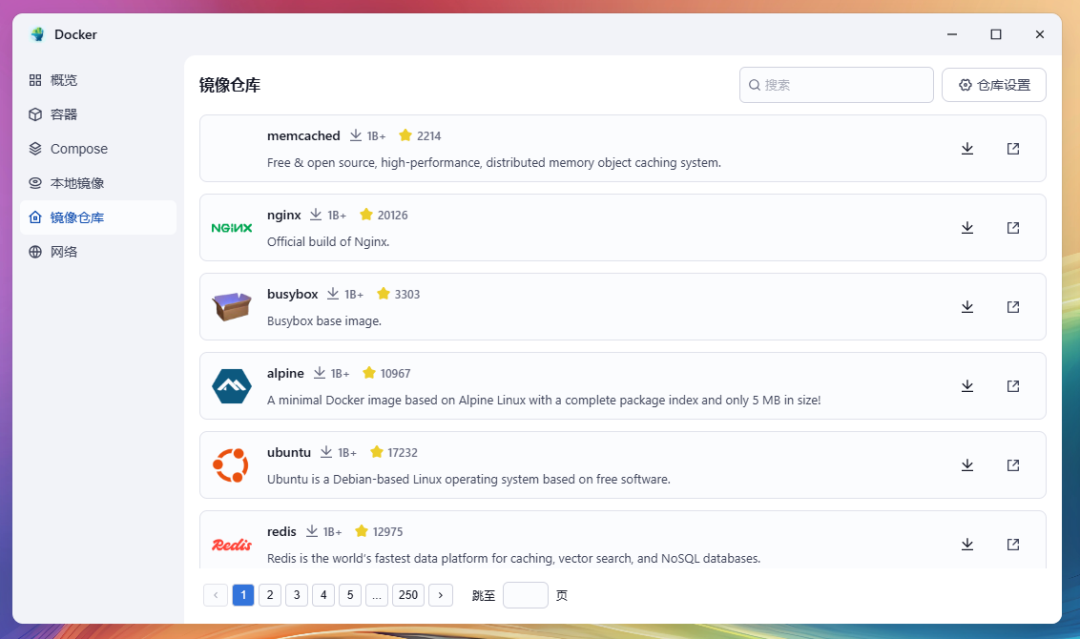1080x639 pixels.
Task: Click the redis image name
Action: [x=282, y=532]
